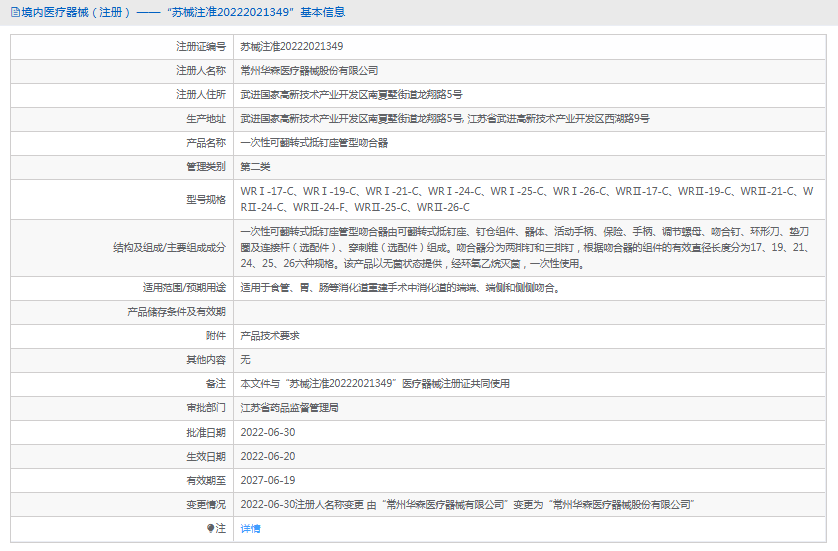
Task: Click registrant name 常州华森医疗器械股份有限公司
Action: (x=309, y=71)
